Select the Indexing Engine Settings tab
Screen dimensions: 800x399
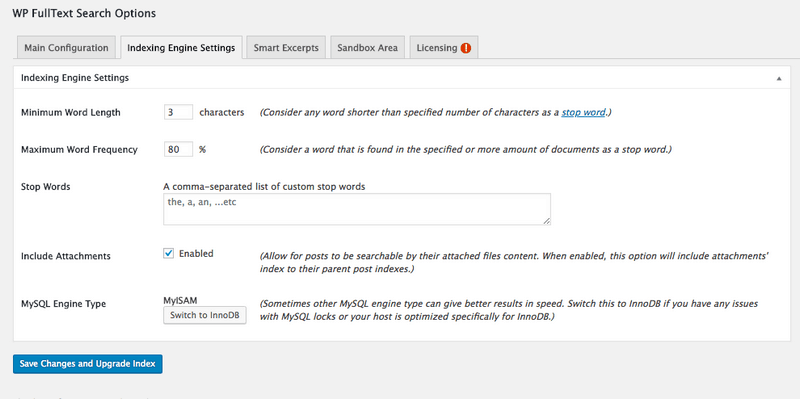181,48
